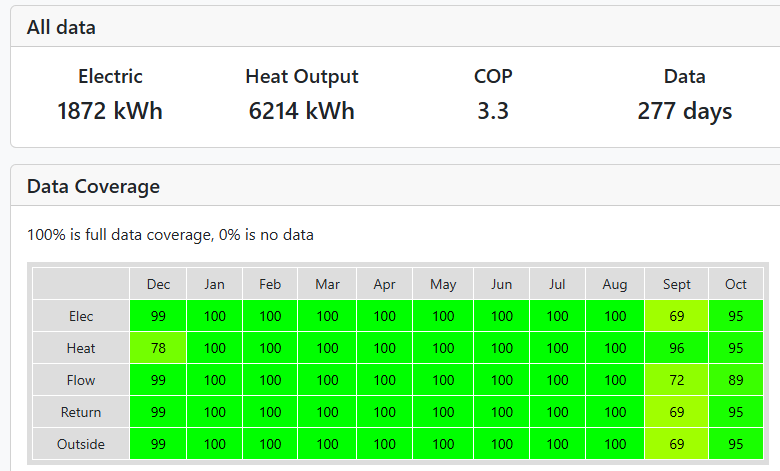Click Heat coverage cell for Dec (78)
Viewport: 780px width, 471px height.
158,348
